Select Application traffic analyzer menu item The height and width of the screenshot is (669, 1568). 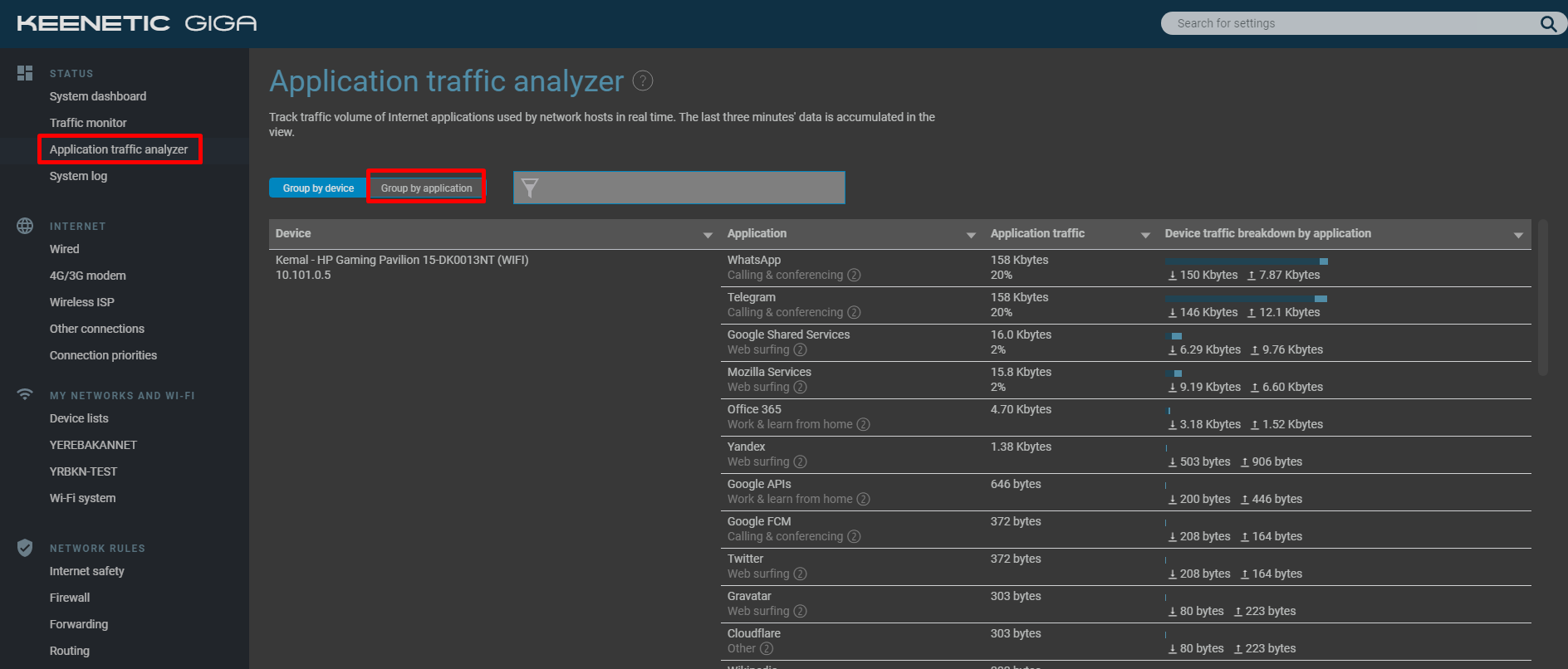coord(119,149)
